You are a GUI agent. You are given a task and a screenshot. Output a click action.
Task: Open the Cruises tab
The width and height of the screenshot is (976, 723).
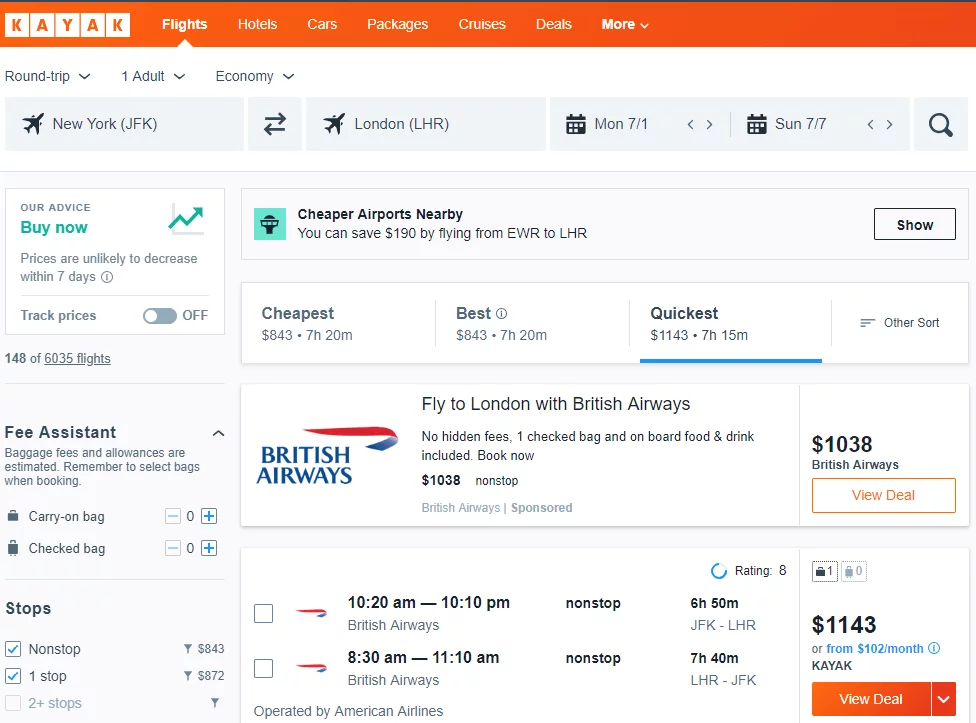(x=482, y=24)
